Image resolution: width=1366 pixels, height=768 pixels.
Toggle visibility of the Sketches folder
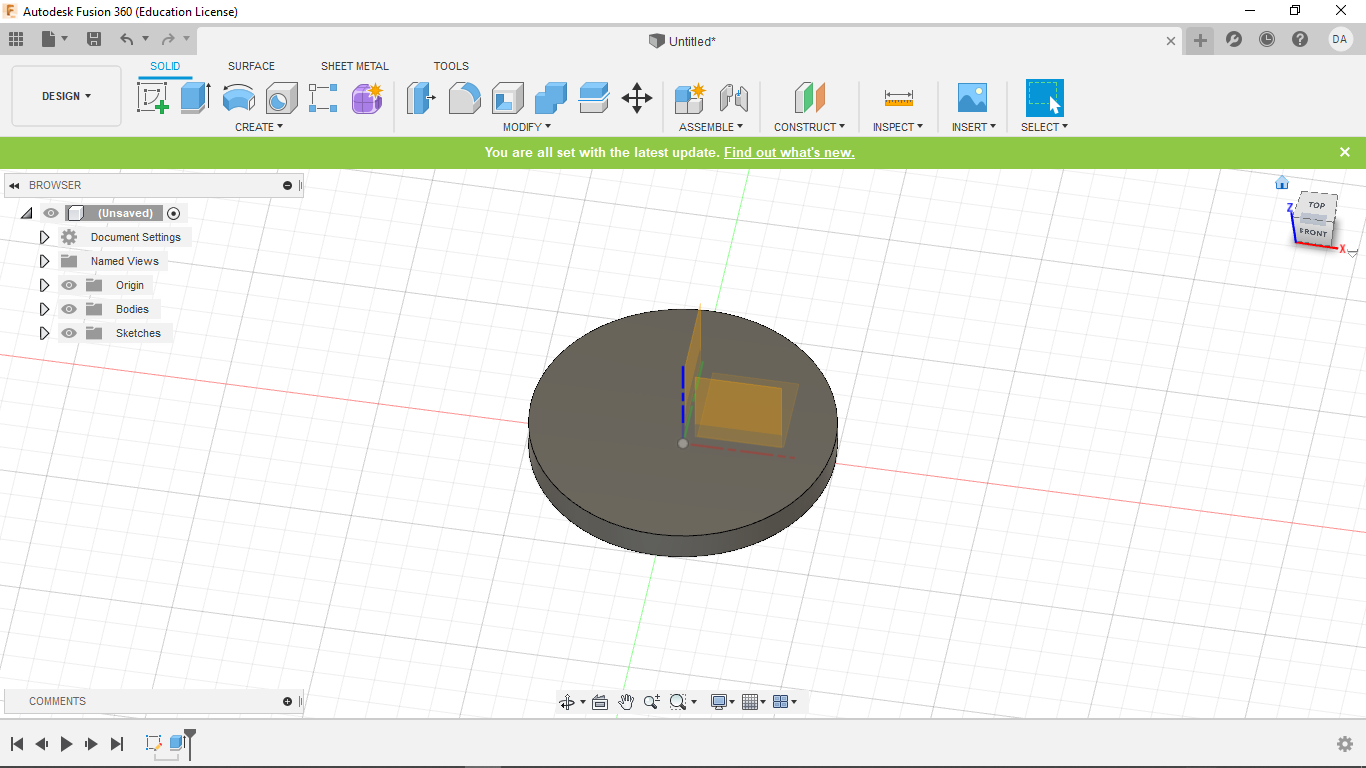(69, 333)
